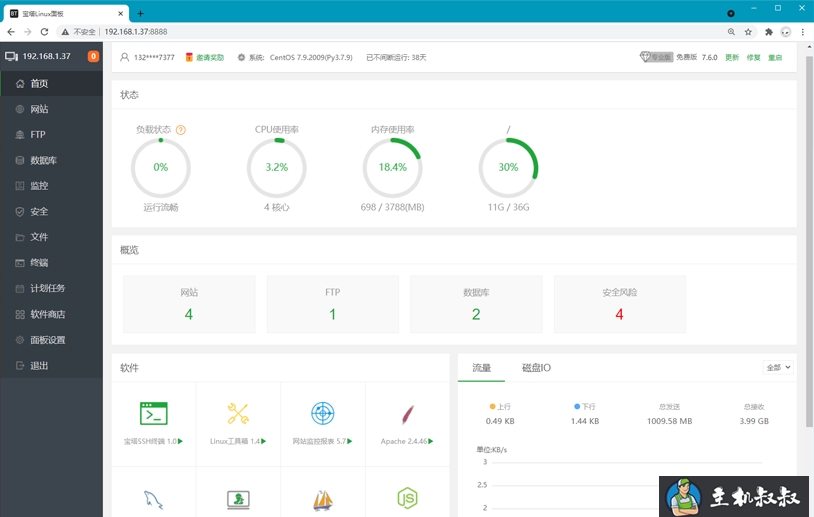Screen dimensions: 814x517
Task: Open 文件 in the sidebar
Action: pos(51,237)
